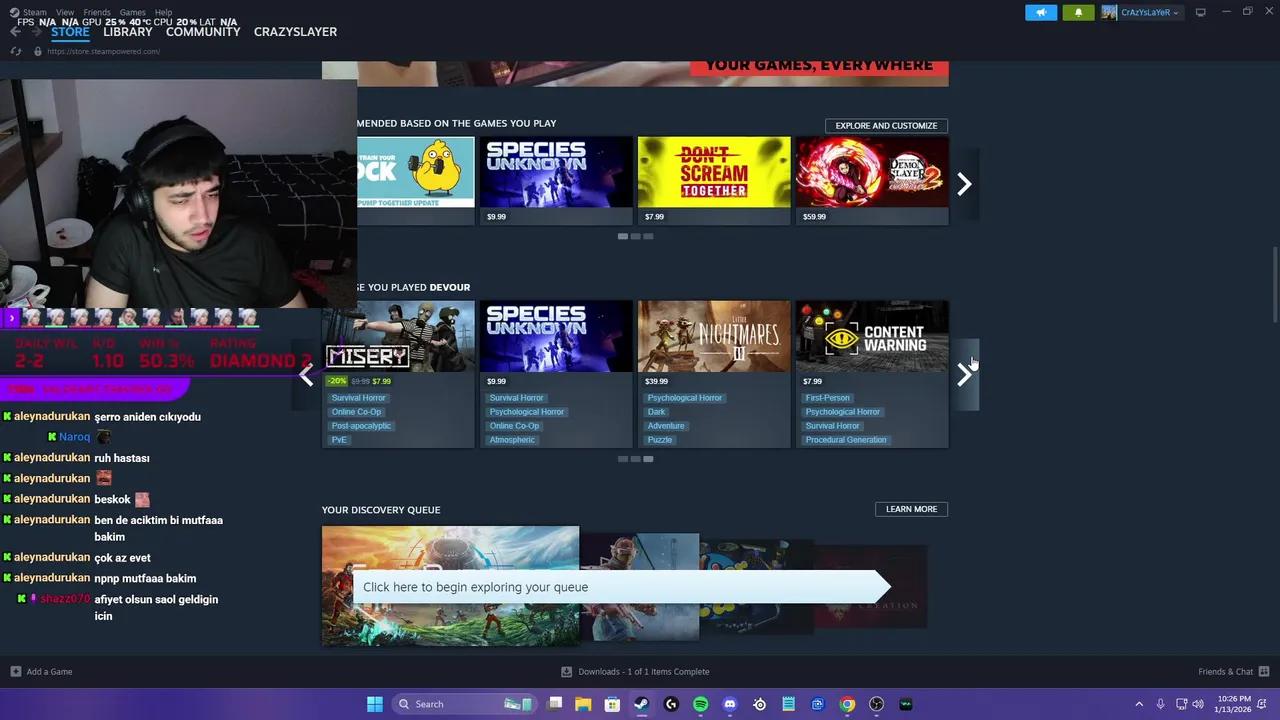Image resolution: width=1280 pixels, height=720 pixels.
Task: Open the Demon Slayer 2 game card
Action: (x=872, y=180)
